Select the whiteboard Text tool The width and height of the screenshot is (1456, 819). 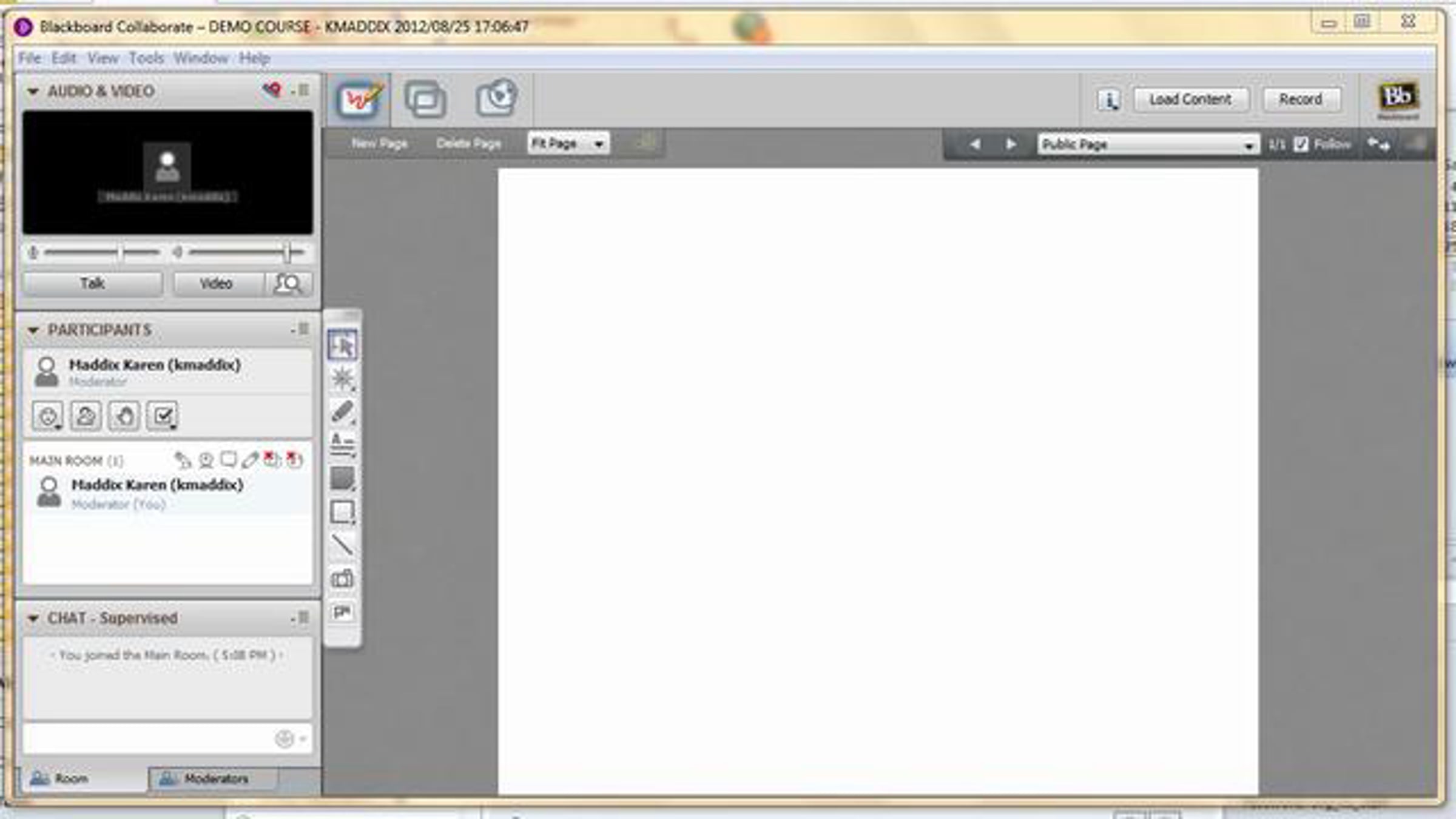(x=343, y=445)
